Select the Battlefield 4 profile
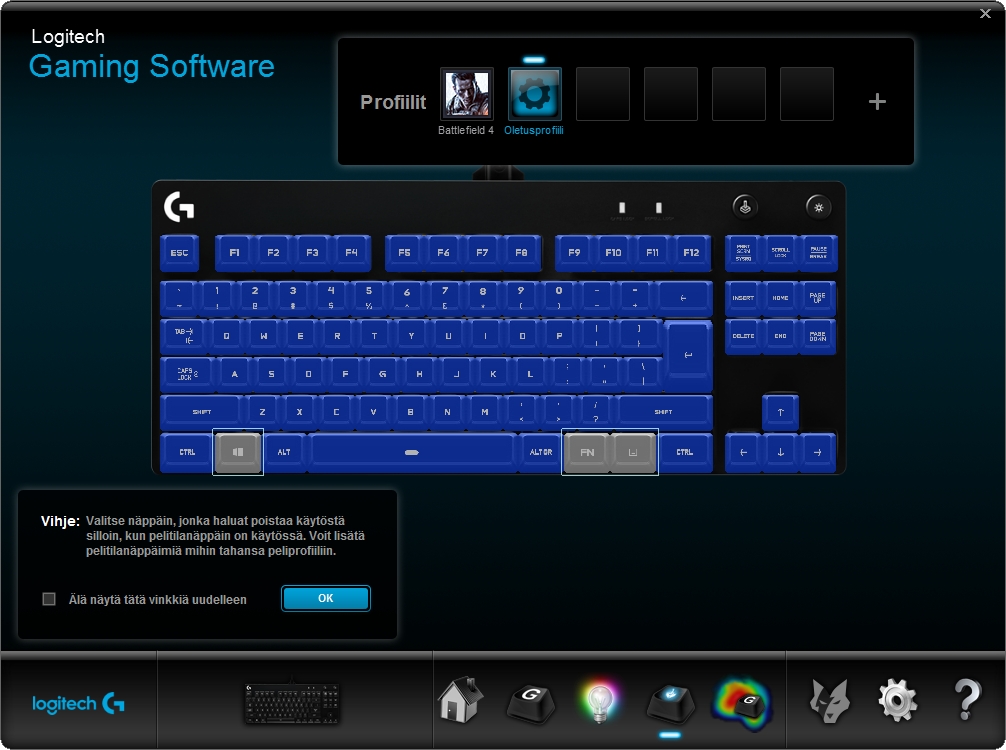1006x750 pixels. click(x=466, y=94)
